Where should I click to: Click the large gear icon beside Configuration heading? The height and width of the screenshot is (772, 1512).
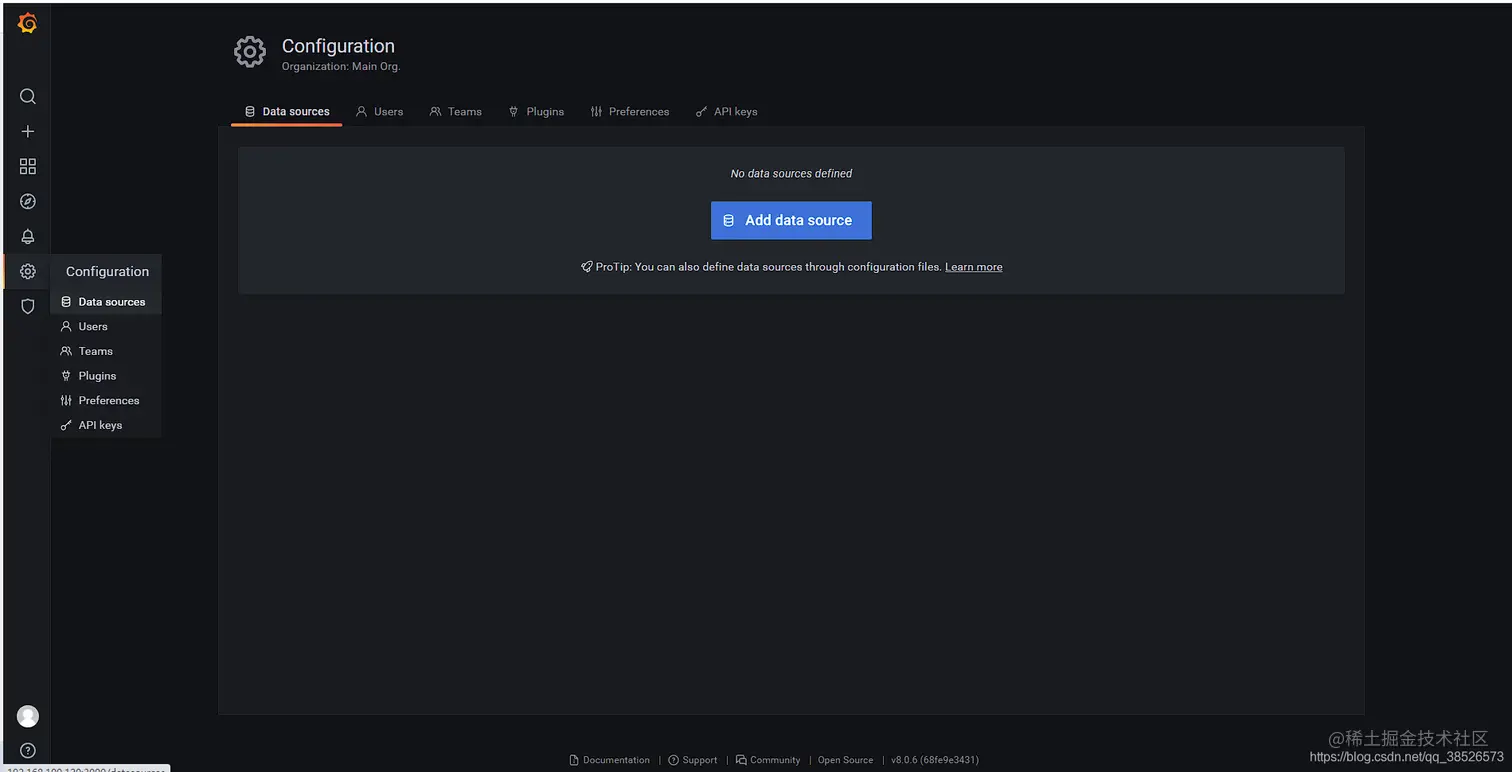250,52
